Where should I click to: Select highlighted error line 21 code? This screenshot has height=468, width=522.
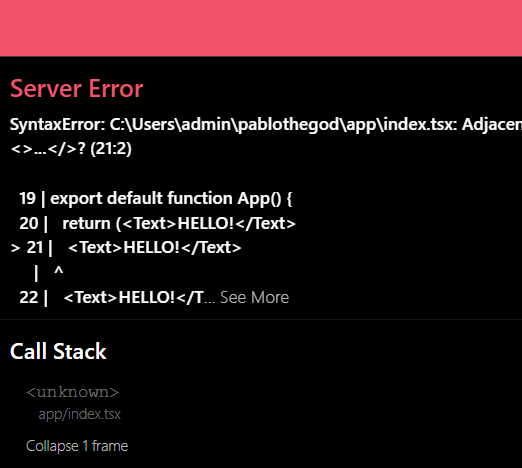coord(155,248)
